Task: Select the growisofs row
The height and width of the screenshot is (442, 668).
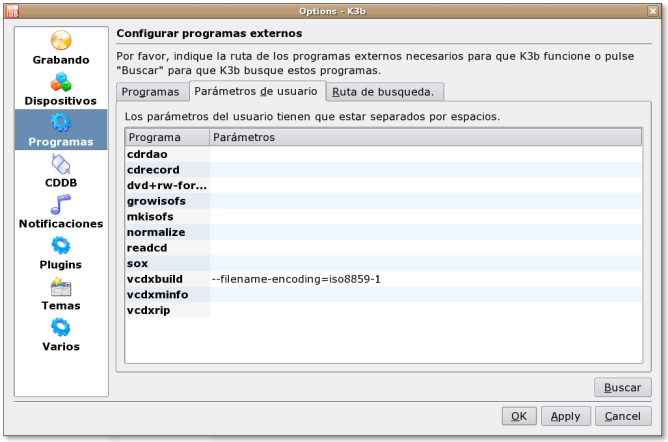Action: pos(383,201)
